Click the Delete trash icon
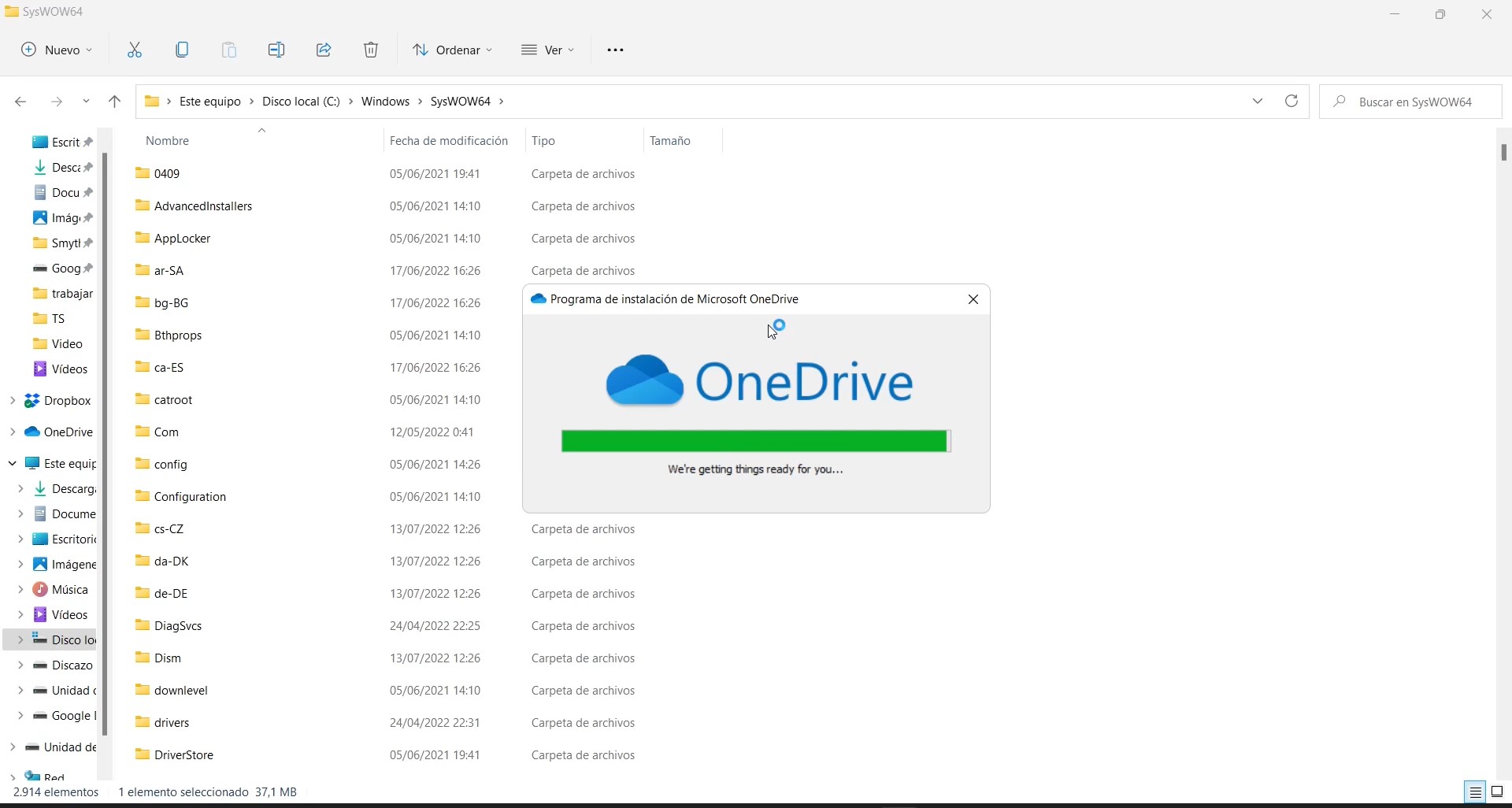The image size is (1512, 808). coord(371,50)
